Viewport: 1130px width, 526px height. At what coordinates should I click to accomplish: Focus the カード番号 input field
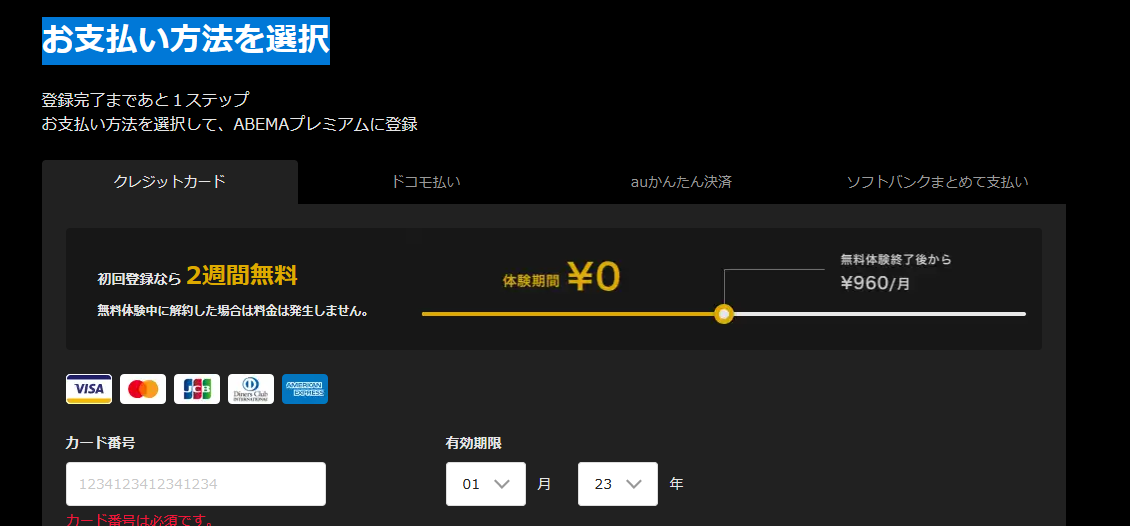pos(196,484)
